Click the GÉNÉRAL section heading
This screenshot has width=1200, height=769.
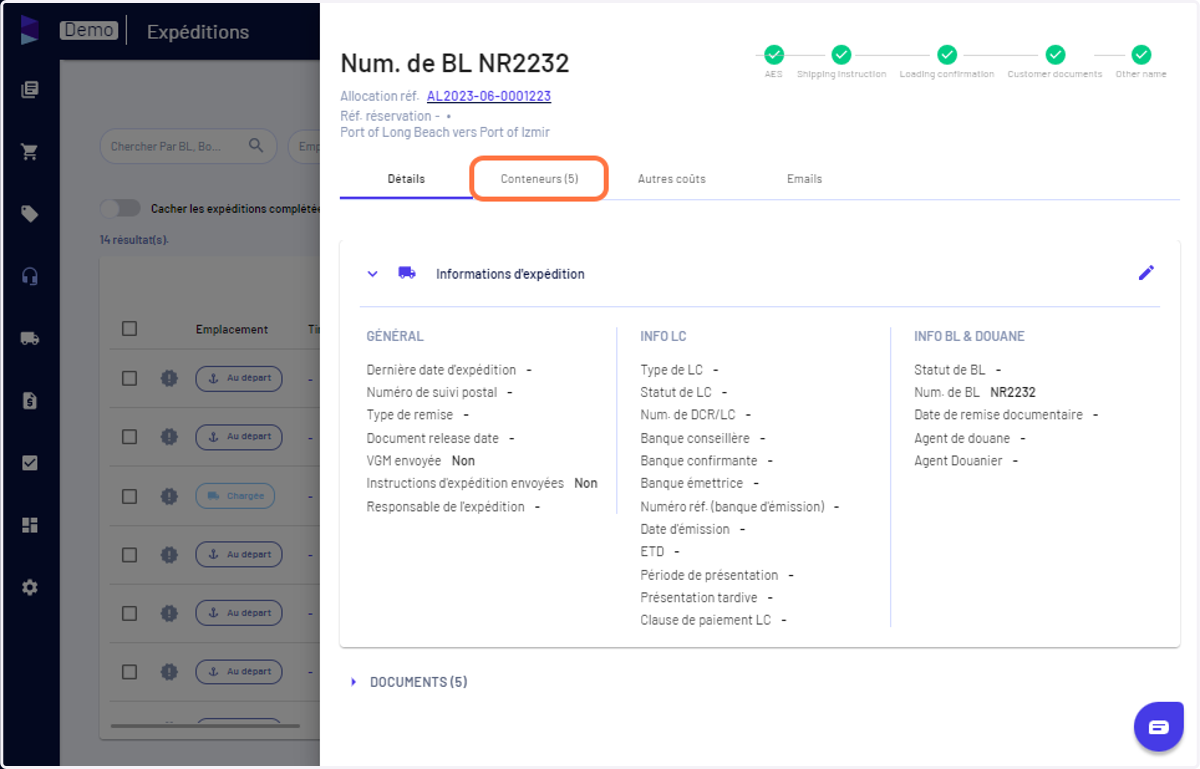point(395,336)
